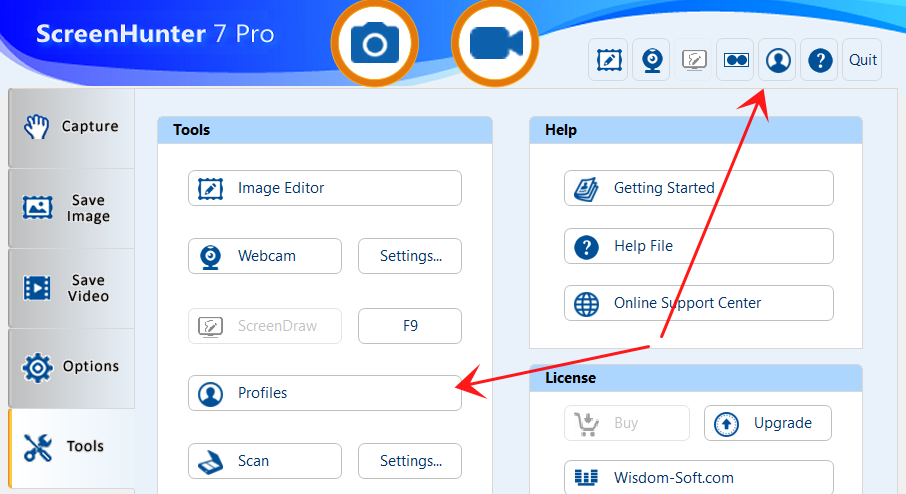
Task: Click the F9 hotkey button
Action: [x=410, y=325]
